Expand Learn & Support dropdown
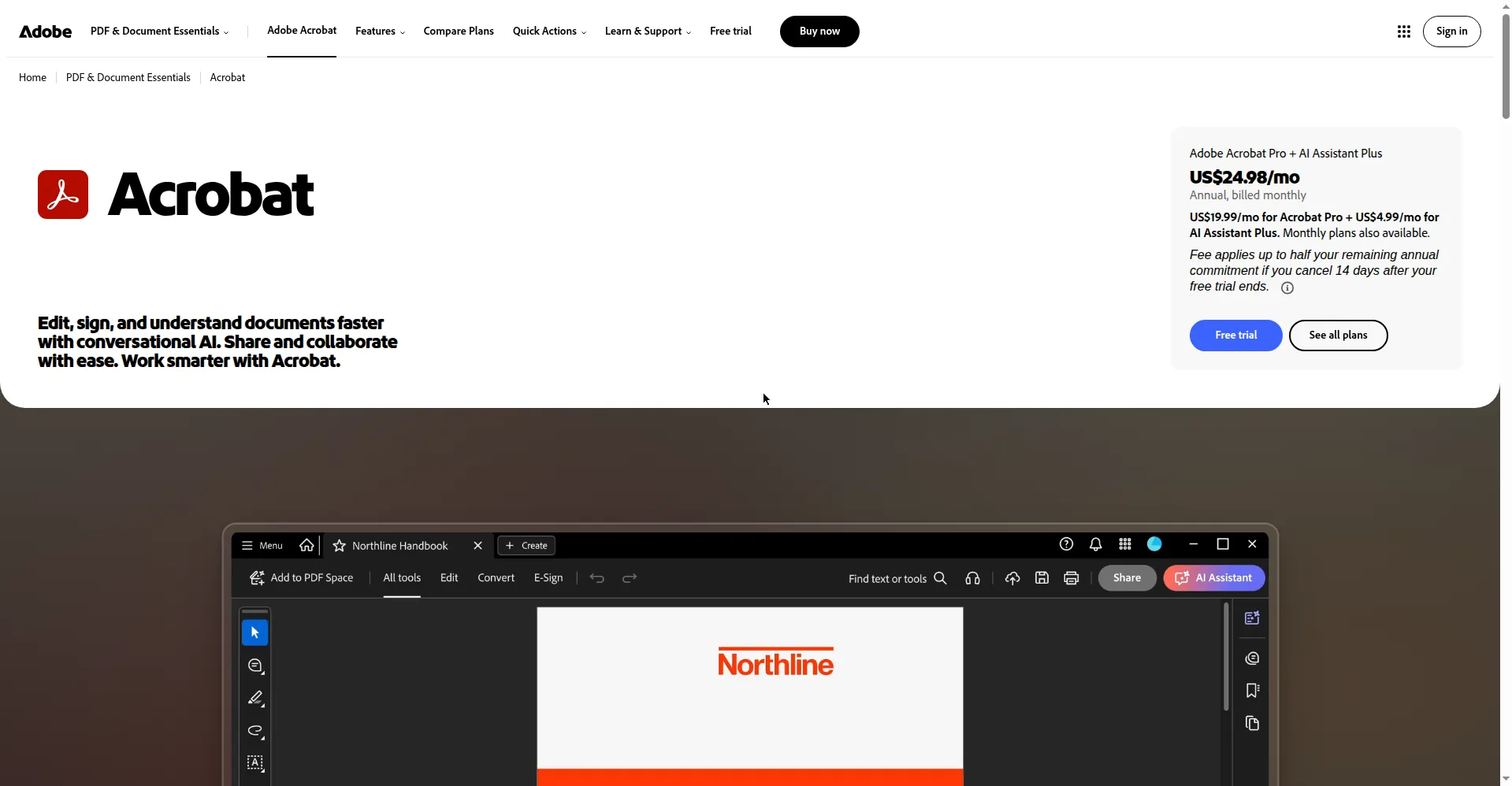The width and height of the screenshot is (1512, 786). (648, 32)
